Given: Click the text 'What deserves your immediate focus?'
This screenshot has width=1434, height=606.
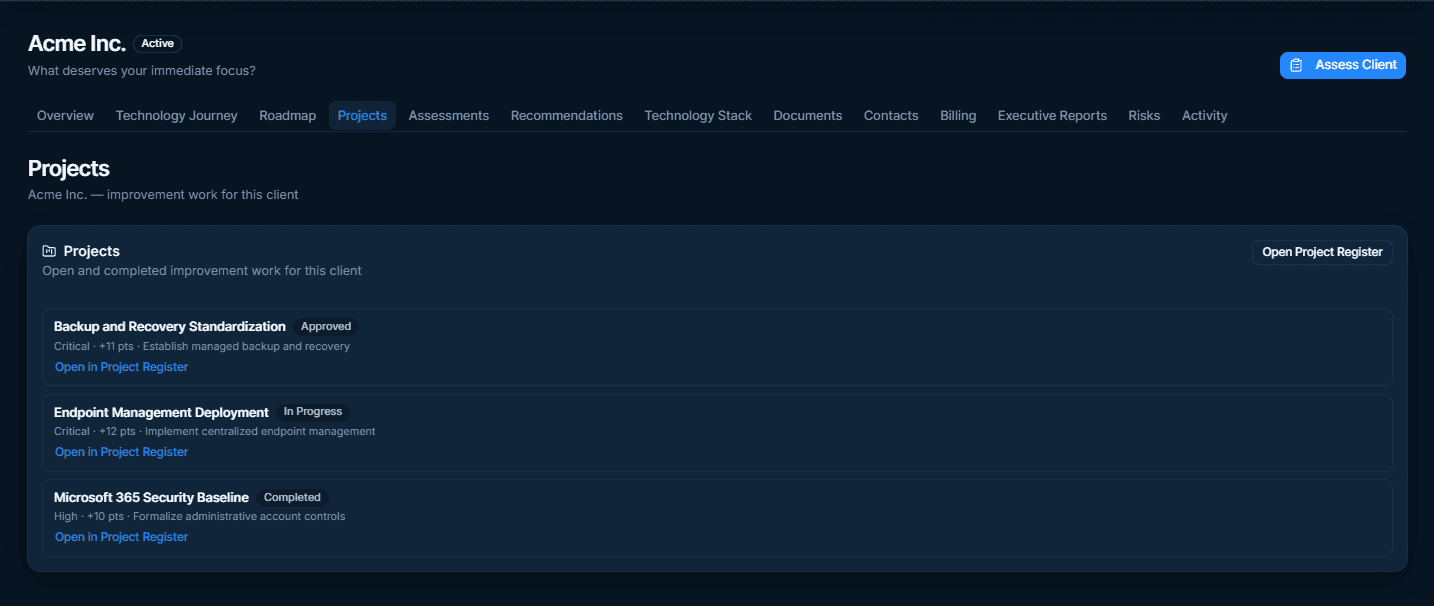Looking at the screenshot, I should (x=141, y=71).
